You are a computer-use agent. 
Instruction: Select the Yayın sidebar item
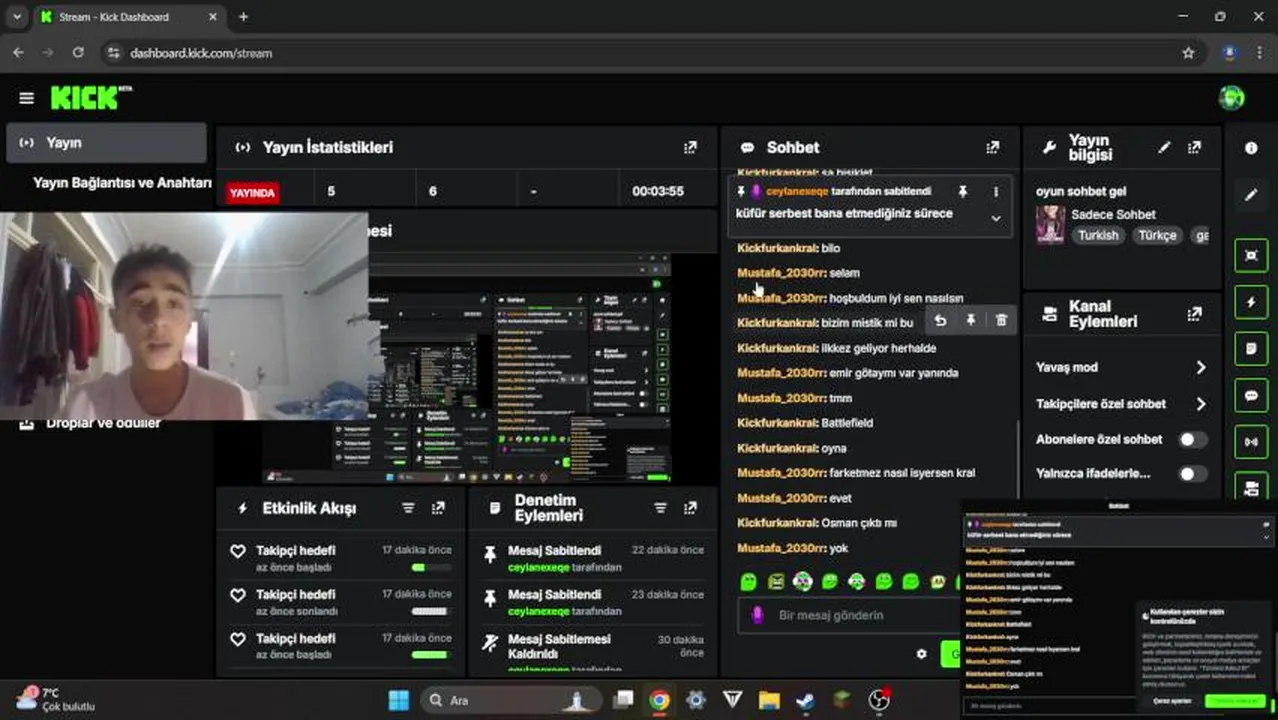pos(106,143)
